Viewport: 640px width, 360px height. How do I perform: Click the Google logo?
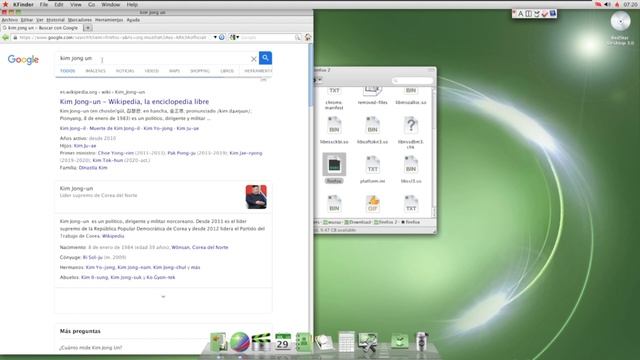click(x=23, y=60)
